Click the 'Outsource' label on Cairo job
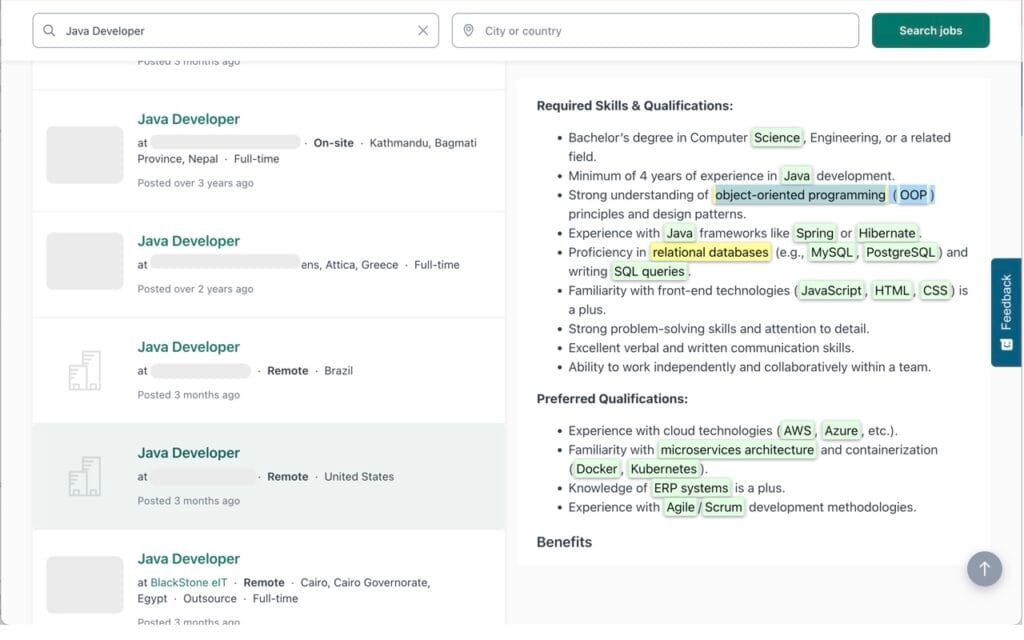1024x640 pixels. 210,598
